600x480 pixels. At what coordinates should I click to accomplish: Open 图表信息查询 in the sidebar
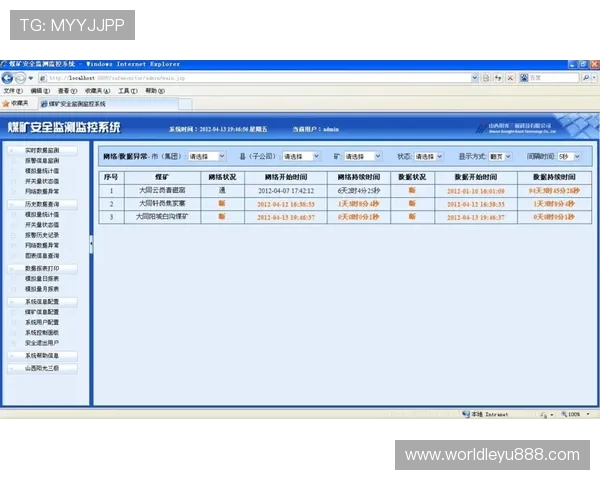[x=42, y=256]
